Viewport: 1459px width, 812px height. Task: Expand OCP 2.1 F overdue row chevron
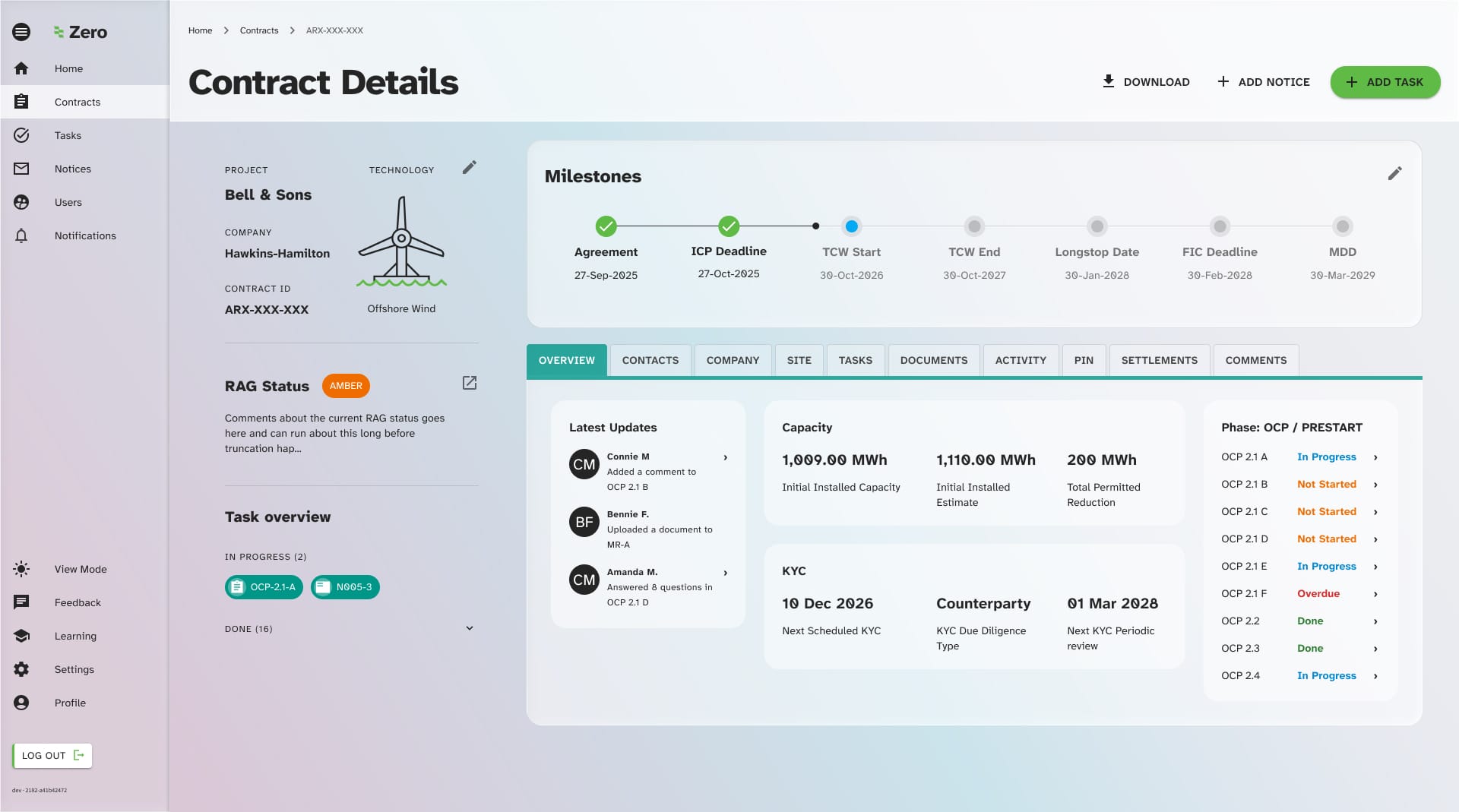click(1375, 594)
